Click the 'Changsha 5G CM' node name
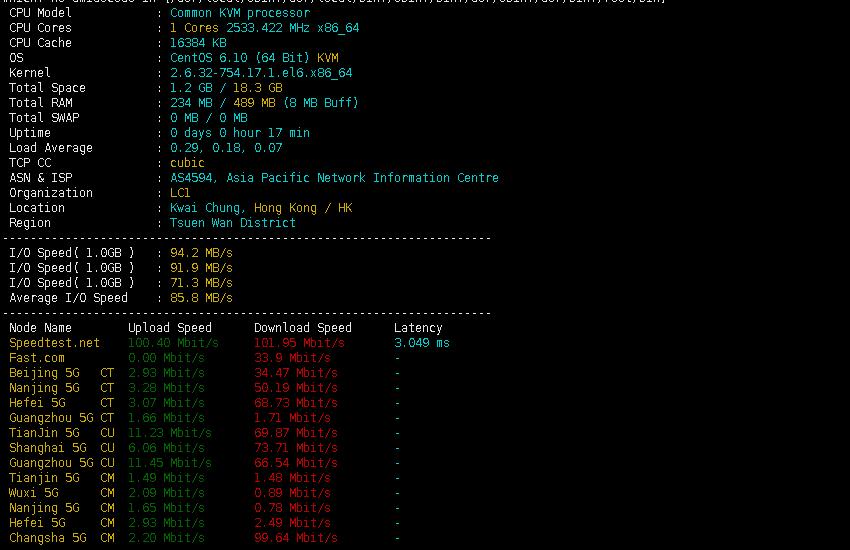Viewport: 850px width, 550px height. pyautogui.click(x=62, y=538)
